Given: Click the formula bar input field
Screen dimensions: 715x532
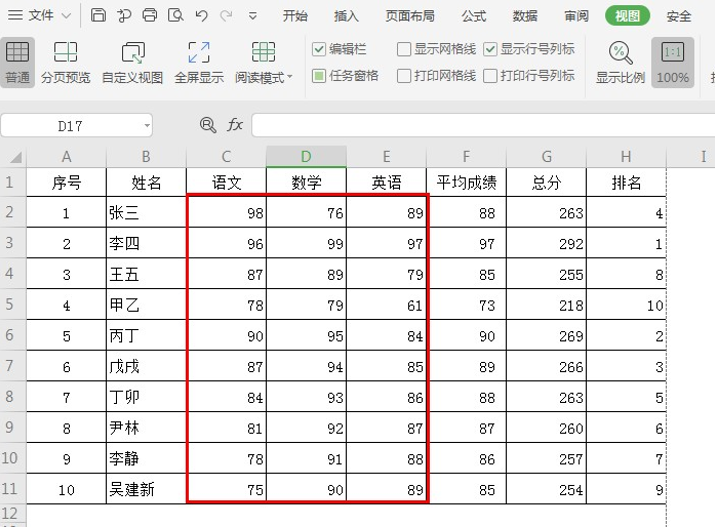Looking at the screenshot, I should click(483, 125).
